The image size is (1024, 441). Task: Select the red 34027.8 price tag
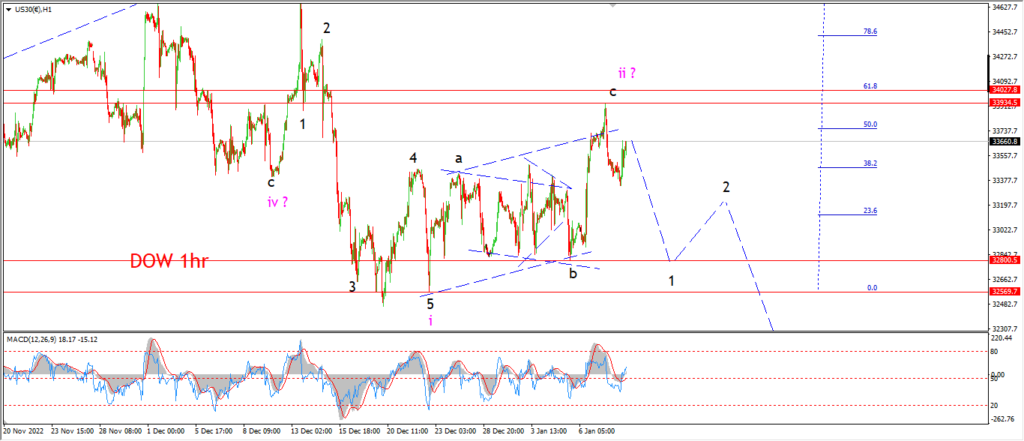point(1005,90)
